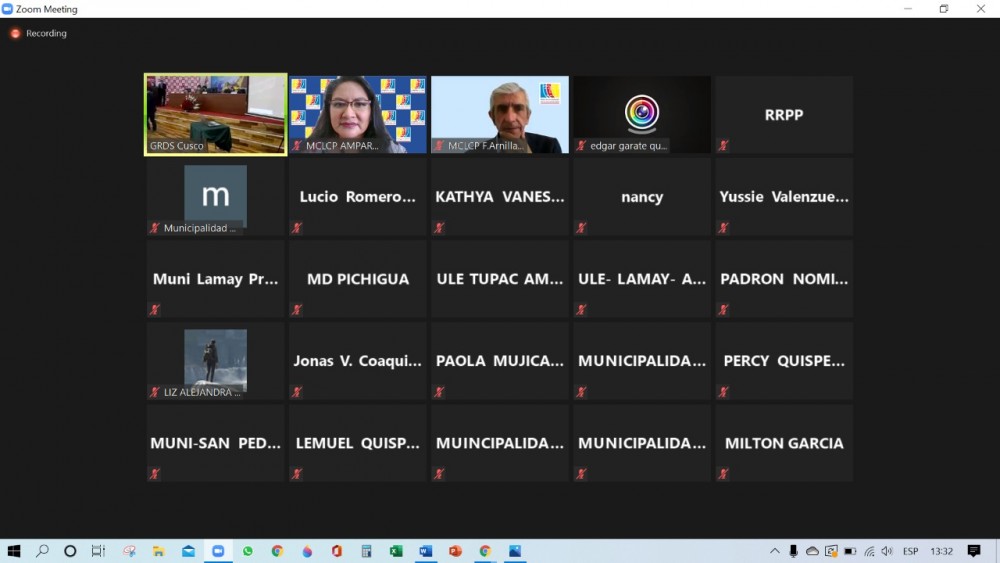Screen dimensions: 1000x563
Task: Expand hidden system tray icons chevron
Action: [775, 551]
